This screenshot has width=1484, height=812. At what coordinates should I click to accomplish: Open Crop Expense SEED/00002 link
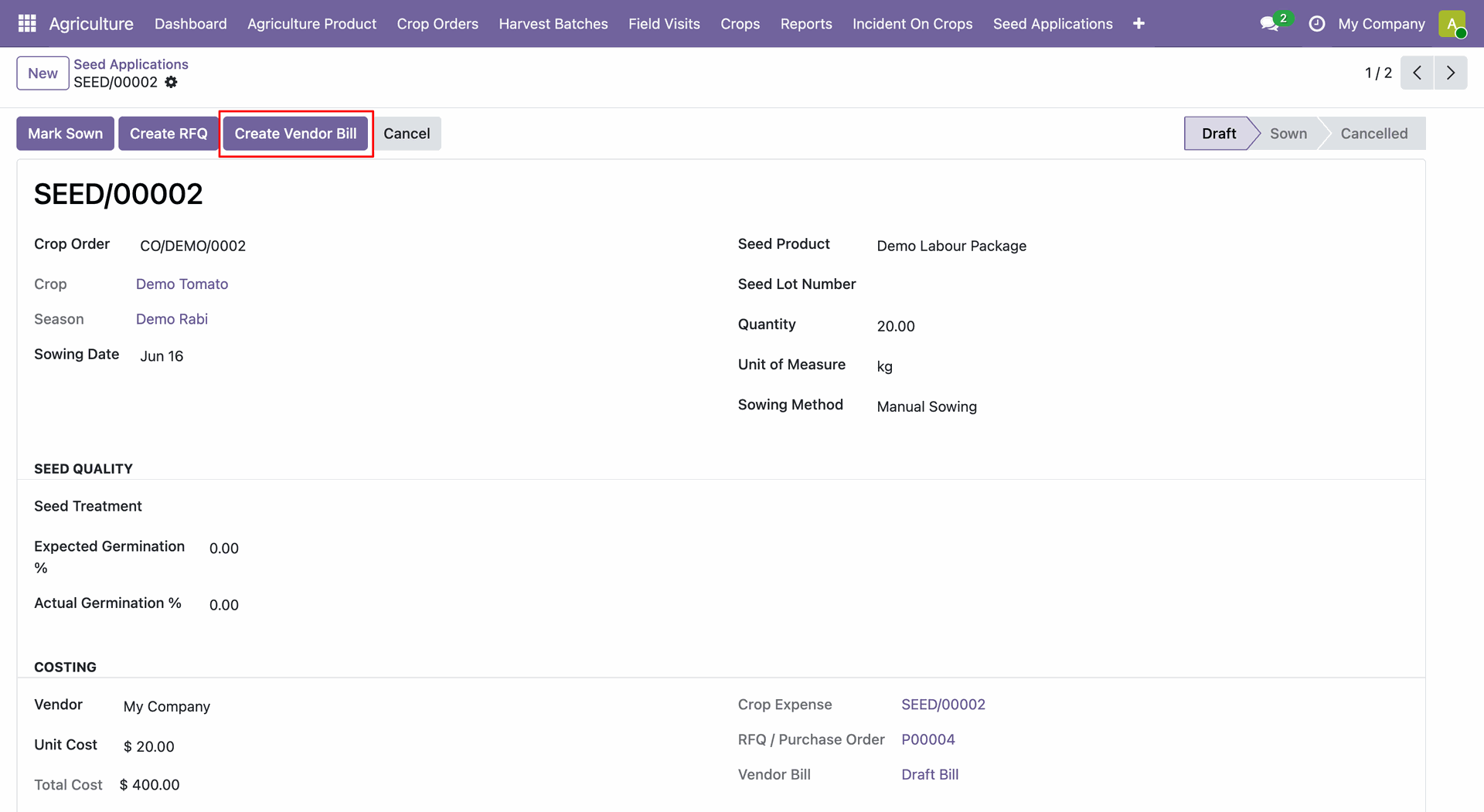(x=943, y=705)
